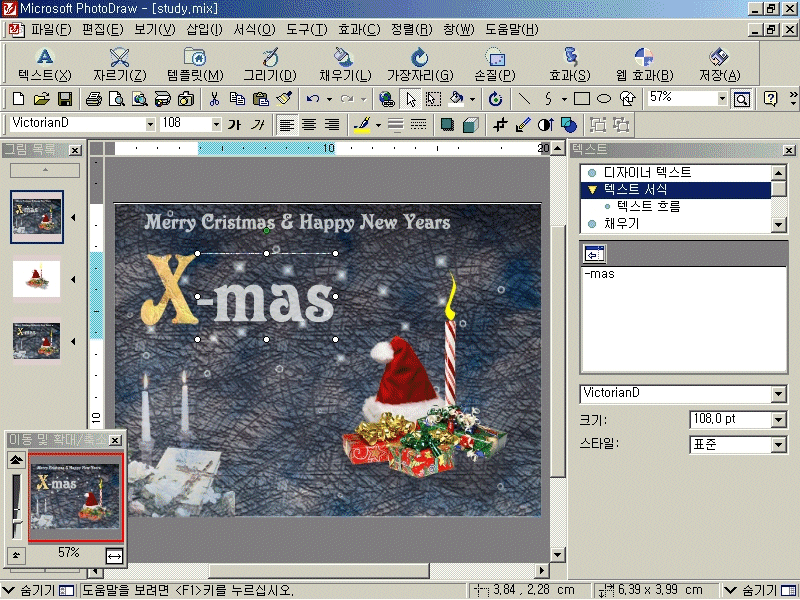Open the 텍스트(X) text tool
The image size is (800, 600).
44,64
